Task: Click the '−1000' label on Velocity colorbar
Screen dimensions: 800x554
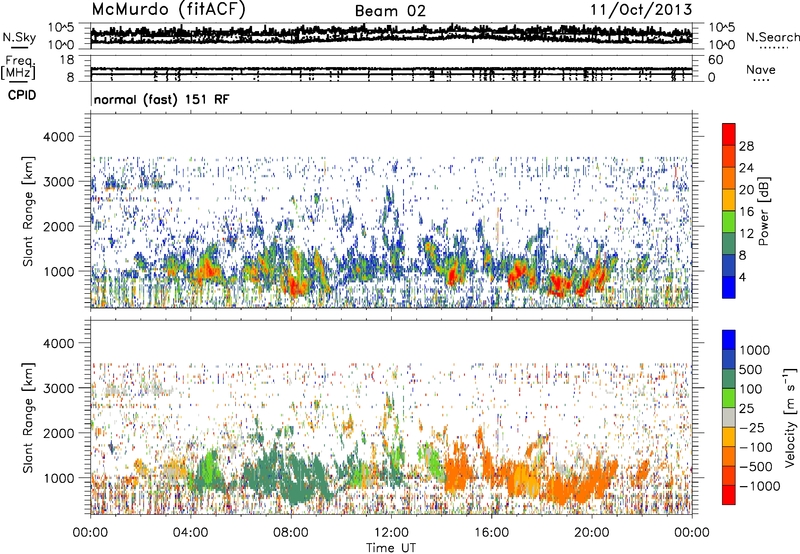Action: tap(759, 486)
